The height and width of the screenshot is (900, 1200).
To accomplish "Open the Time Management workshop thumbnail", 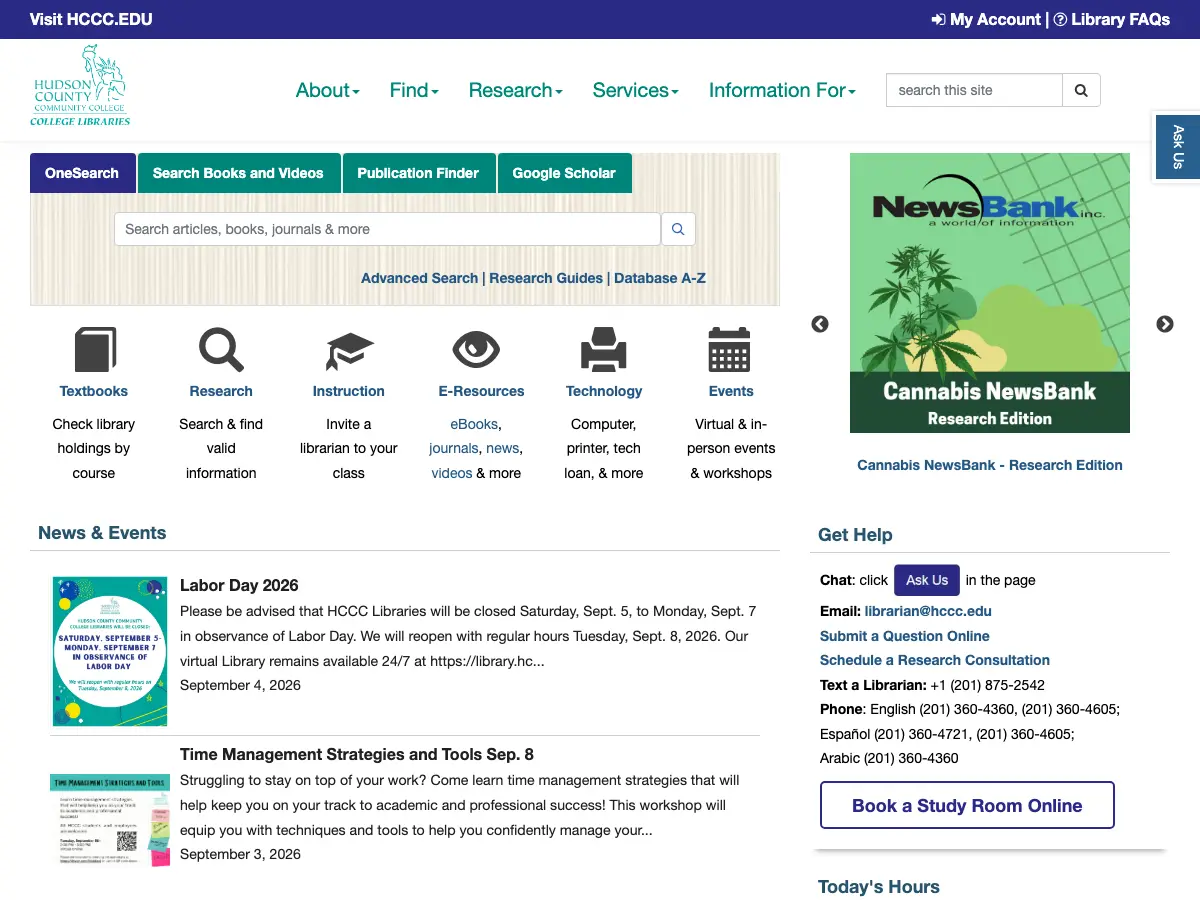I will (110, 820).
